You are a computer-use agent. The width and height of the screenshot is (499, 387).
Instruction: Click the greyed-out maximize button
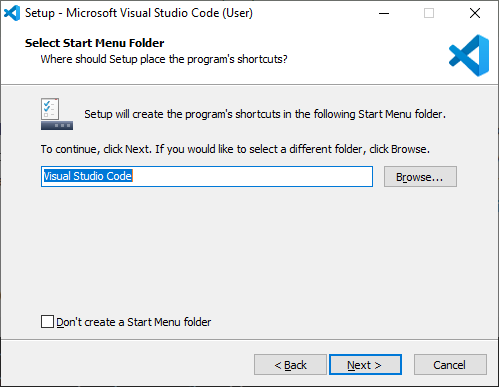429,13
